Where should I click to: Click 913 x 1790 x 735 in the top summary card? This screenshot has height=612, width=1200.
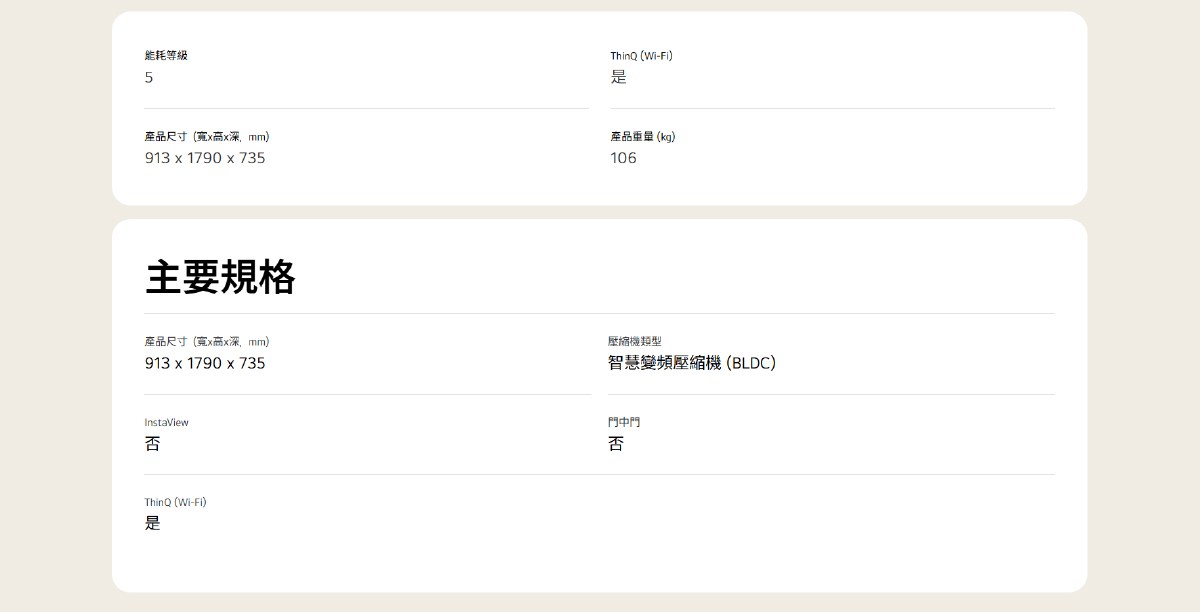pos(205,158)
